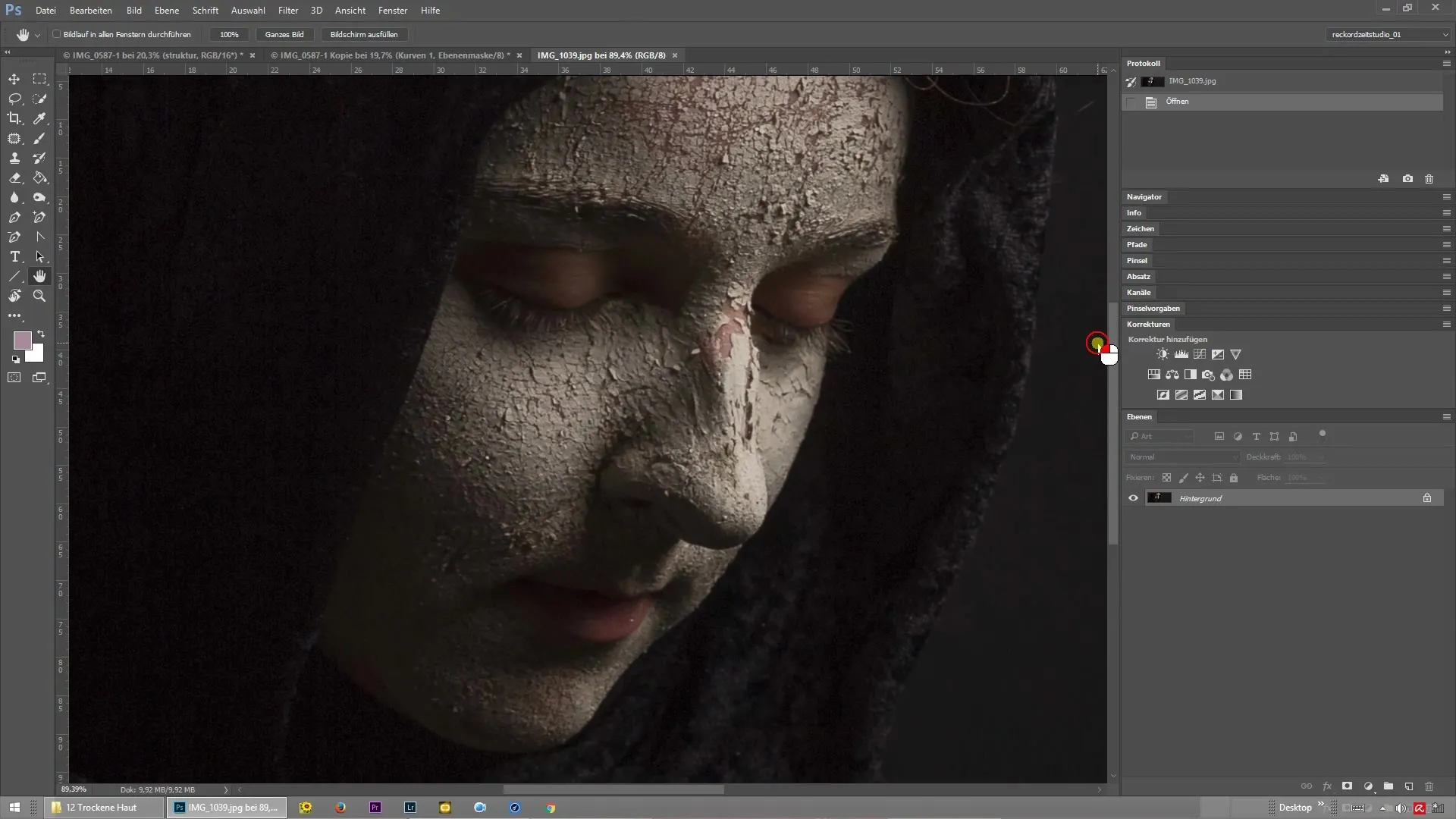Enable Bildlauf in allen Fenstern durchführen
This screenshot has height=819, width=1456.
click(57, 34)
